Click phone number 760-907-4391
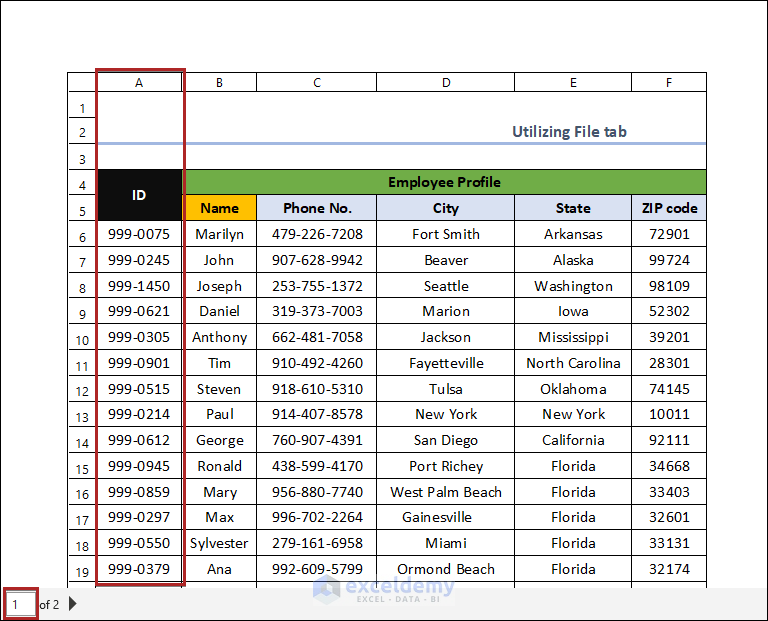Viewport: 768px width, 621px height. (x=317, y=440)
